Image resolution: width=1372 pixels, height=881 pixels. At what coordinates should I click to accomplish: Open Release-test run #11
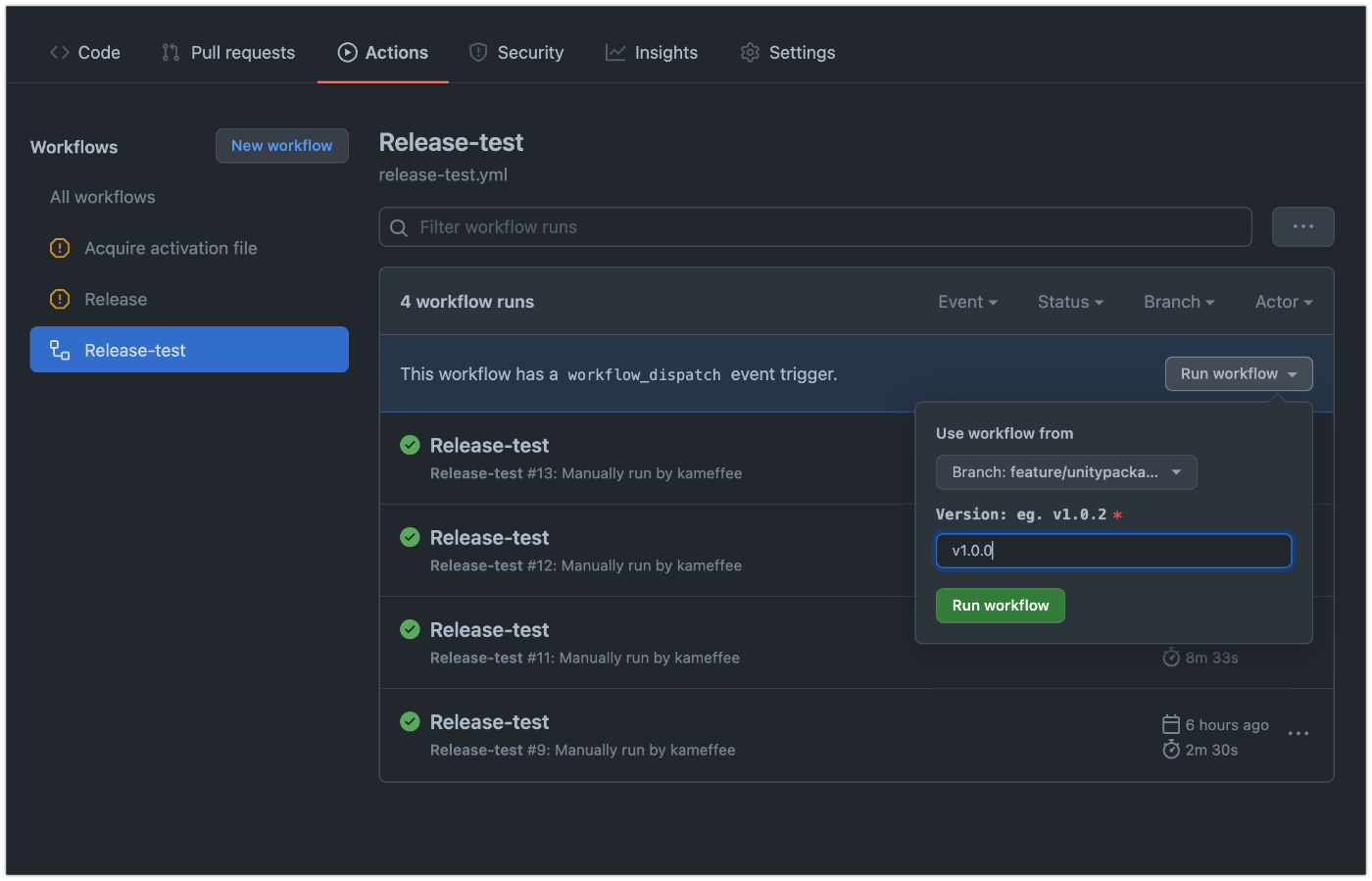click(489, 630)
